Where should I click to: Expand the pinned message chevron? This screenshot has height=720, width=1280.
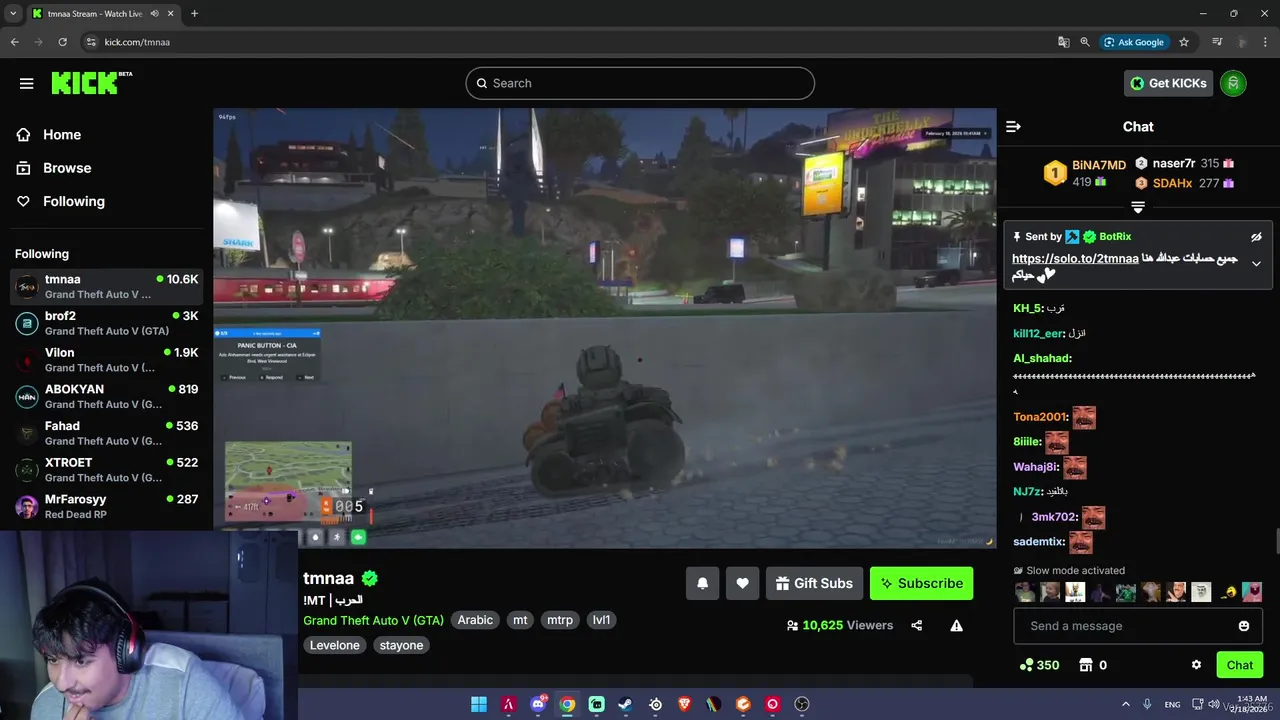click(1256, 264)
